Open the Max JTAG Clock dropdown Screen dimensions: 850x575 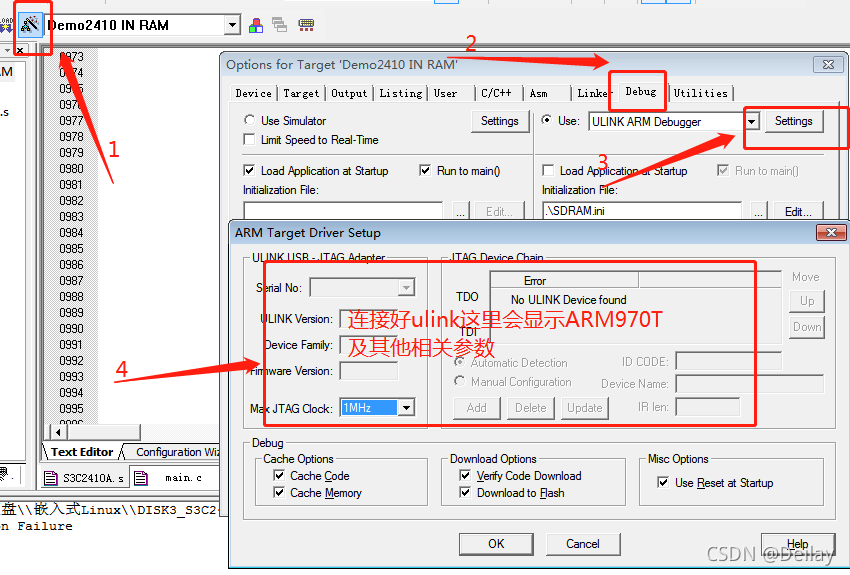pyautogui.click(x=406, y=408)
